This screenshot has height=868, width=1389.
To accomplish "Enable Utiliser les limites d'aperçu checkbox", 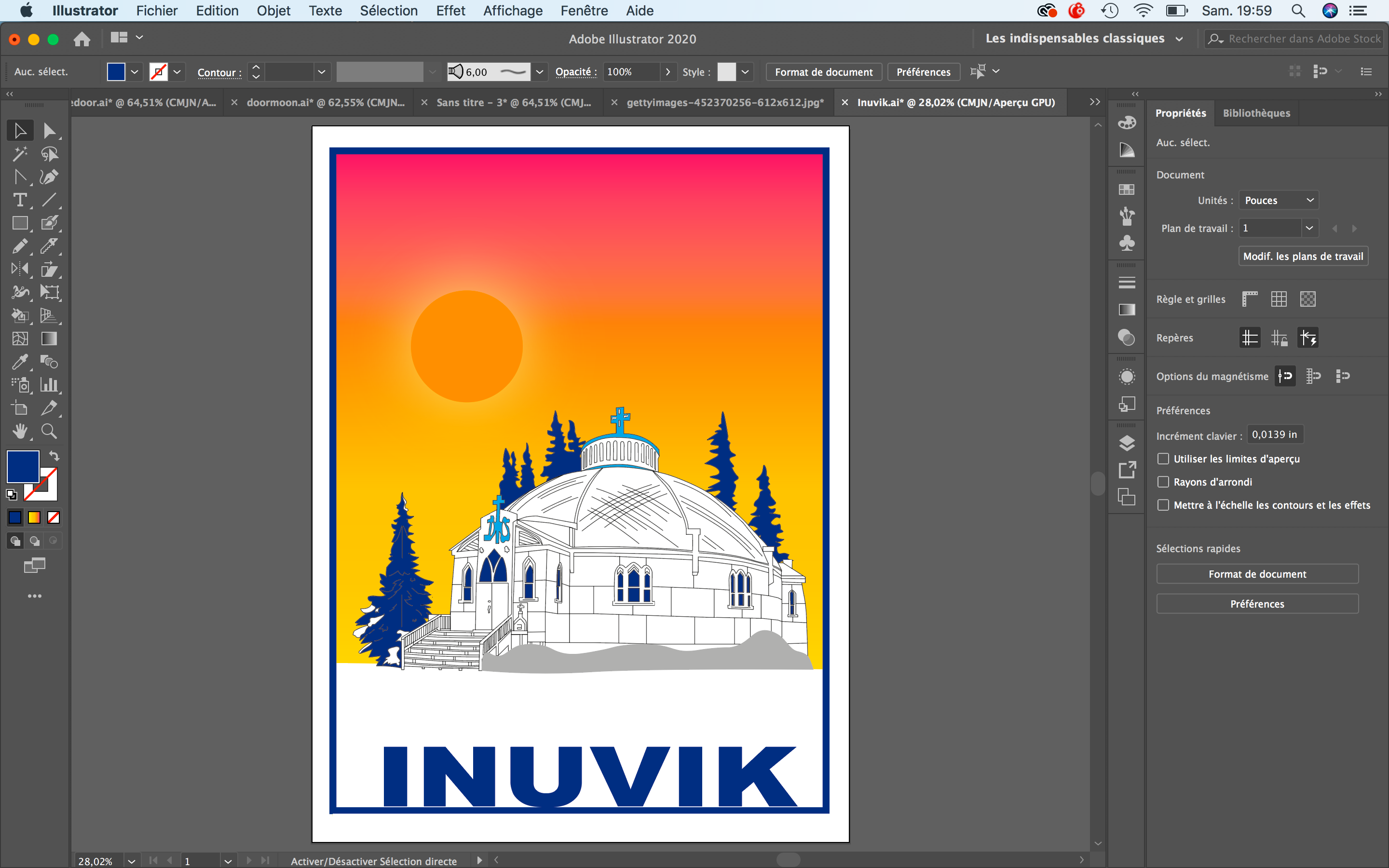I will pyautogui.click(x=1163, y=459).
